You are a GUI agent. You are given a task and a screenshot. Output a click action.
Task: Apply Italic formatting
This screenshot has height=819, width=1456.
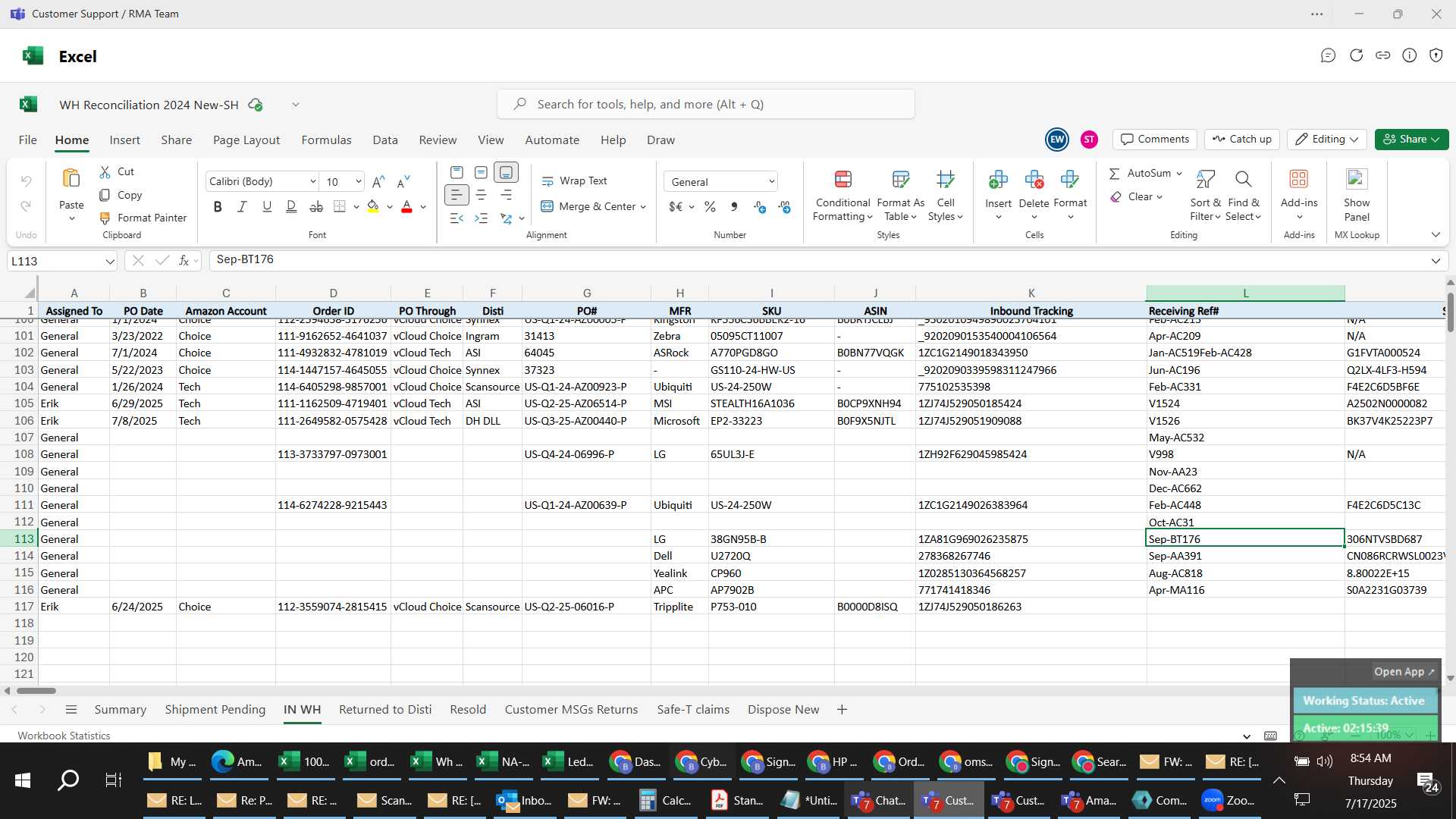pos(242,207)
